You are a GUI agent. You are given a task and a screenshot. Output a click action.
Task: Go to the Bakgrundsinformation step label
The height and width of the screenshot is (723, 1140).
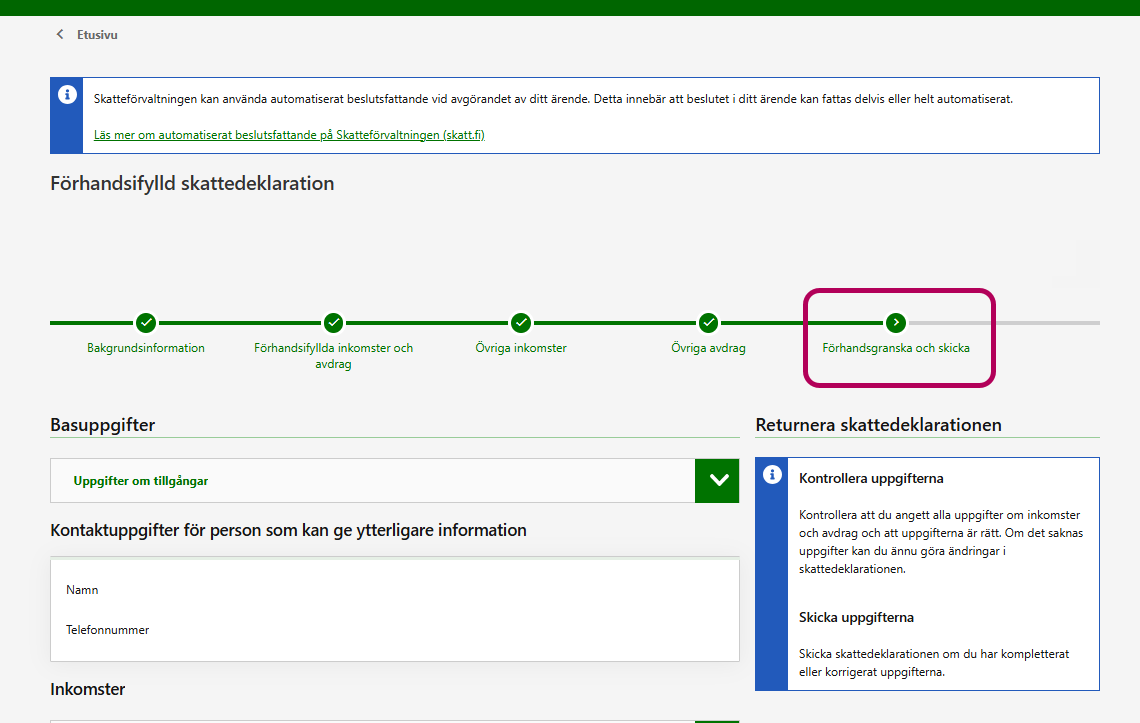click(x=146, y=348)
